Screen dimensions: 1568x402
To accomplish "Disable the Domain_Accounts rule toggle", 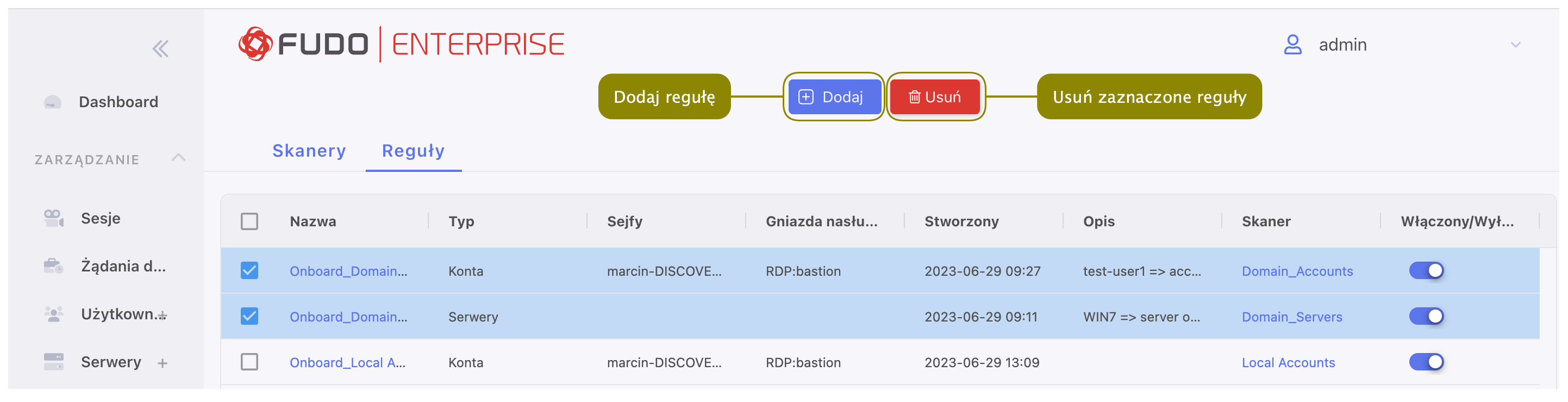I will point(1426,270).
